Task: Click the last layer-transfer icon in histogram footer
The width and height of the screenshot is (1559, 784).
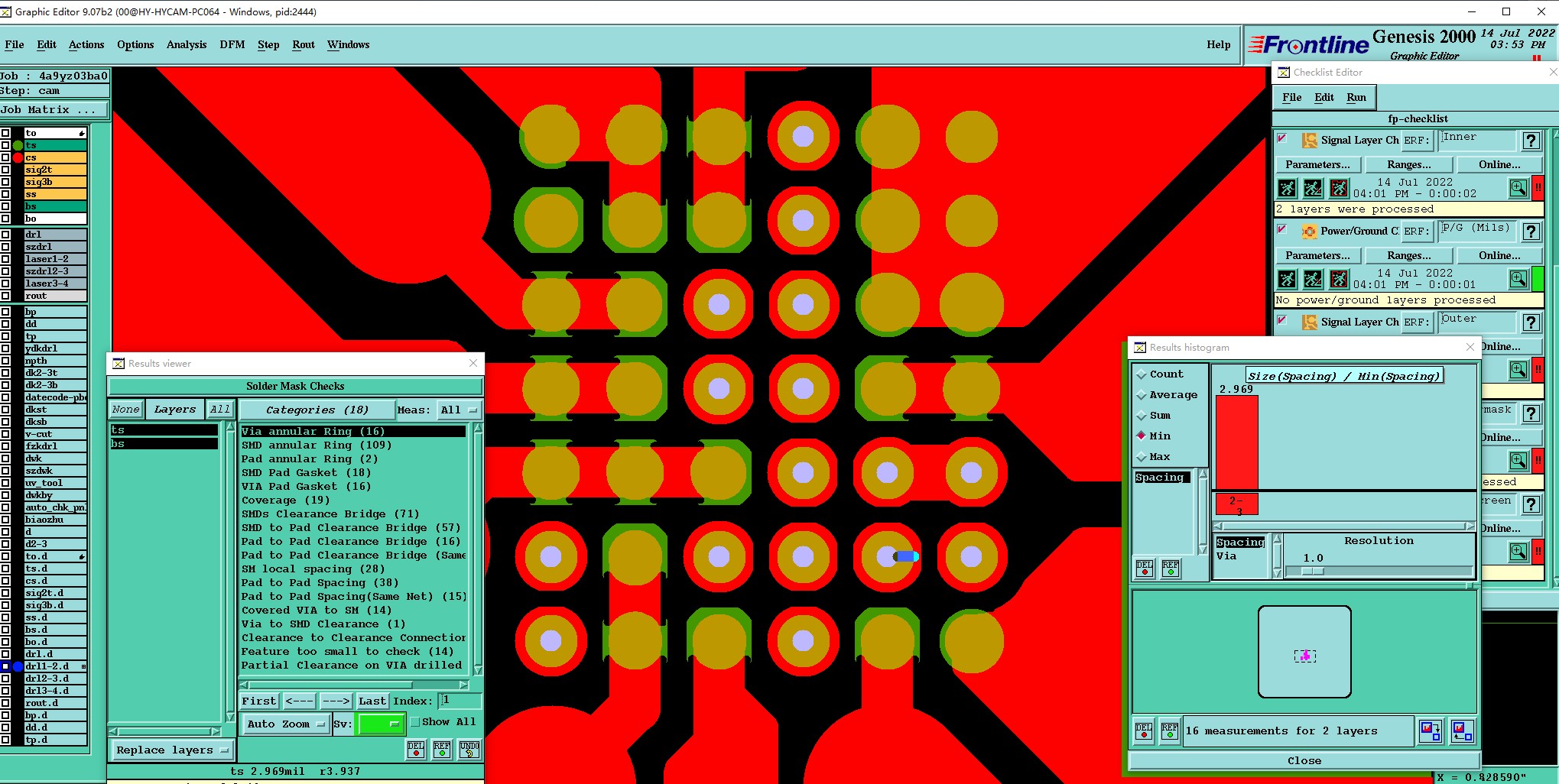Action: coord(1462,731)
